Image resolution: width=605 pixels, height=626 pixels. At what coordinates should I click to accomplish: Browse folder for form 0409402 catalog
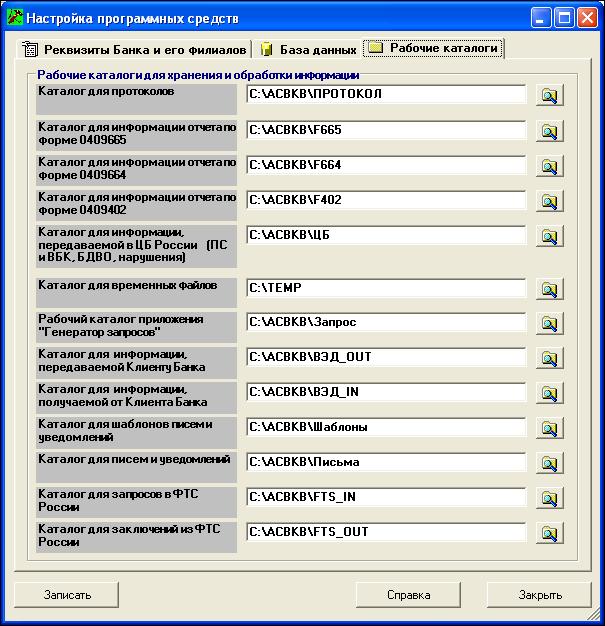pos(549,201)
